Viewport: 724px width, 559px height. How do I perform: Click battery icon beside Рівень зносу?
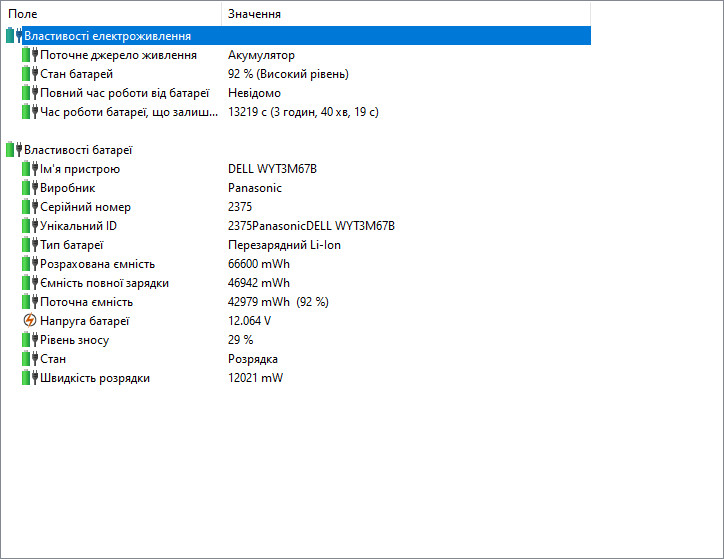point(29,340)
